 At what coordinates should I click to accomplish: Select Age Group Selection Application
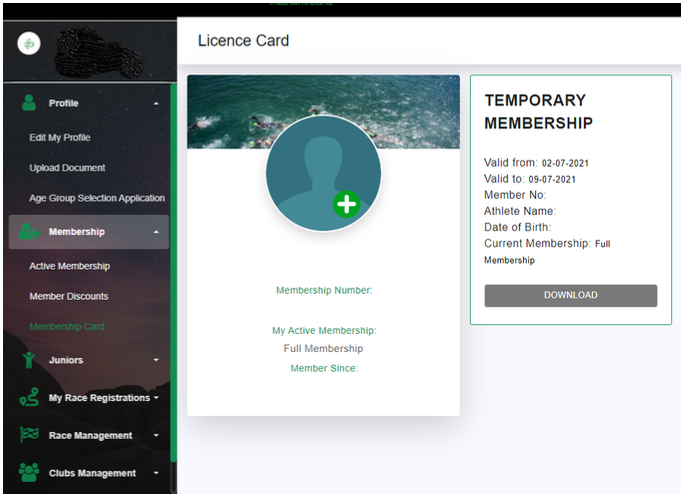point(97,198)
